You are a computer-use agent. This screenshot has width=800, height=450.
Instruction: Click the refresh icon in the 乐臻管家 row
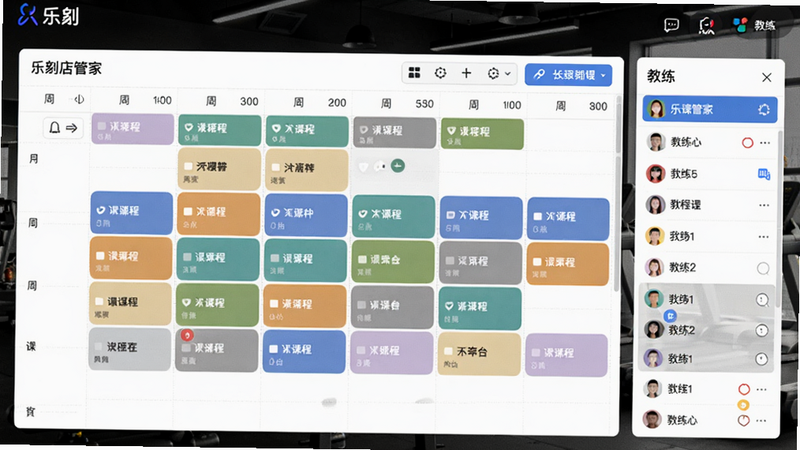[764, 109]
